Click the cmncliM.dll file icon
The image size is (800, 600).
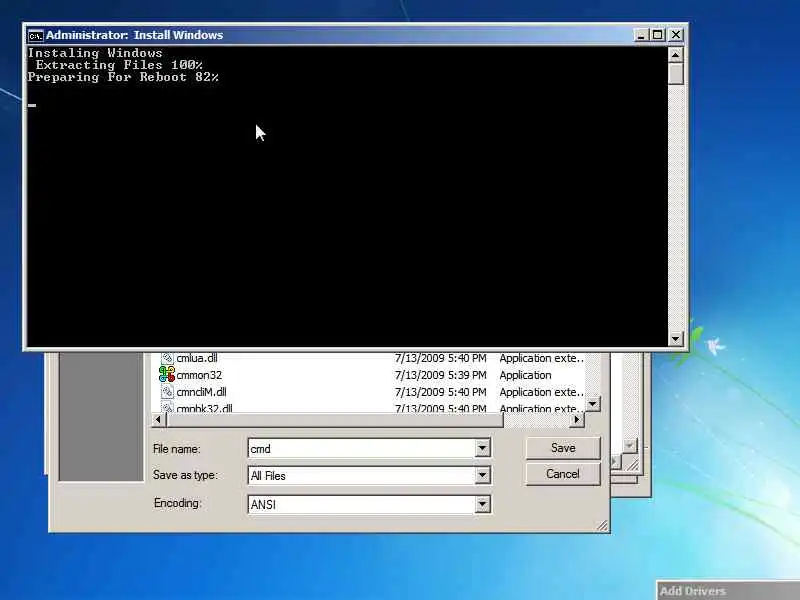(x=167, y=392)
